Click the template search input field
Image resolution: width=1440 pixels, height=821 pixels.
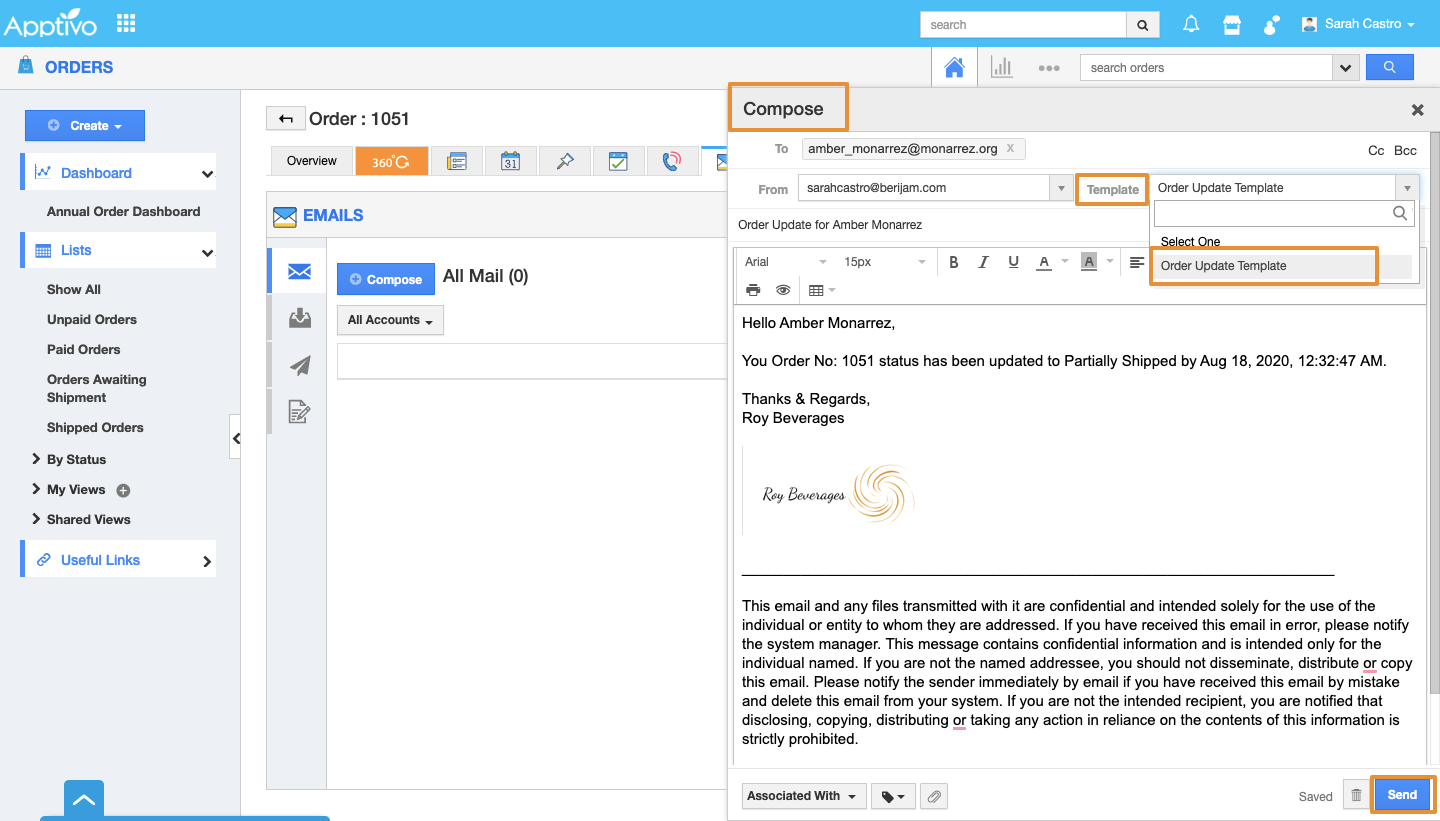(x=1272, y=213)
